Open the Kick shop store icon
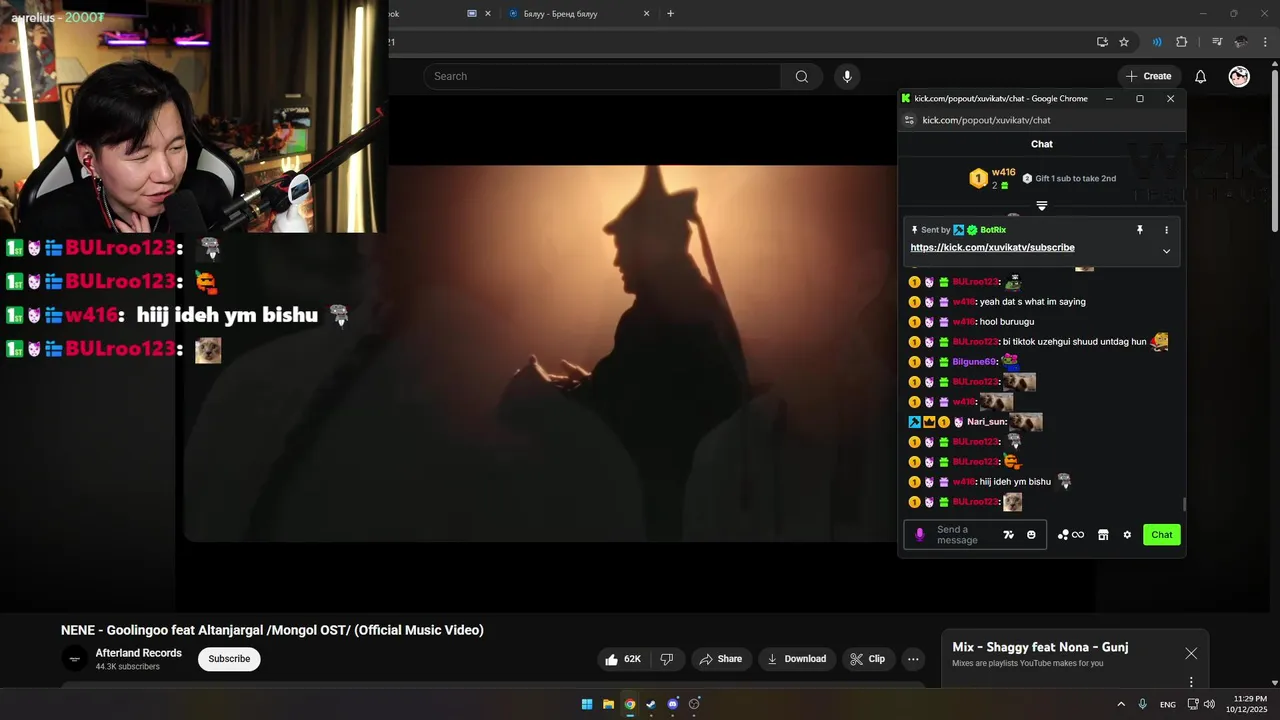The image size is (1280, 720). pyautogui.click(x=1103, y=535)
